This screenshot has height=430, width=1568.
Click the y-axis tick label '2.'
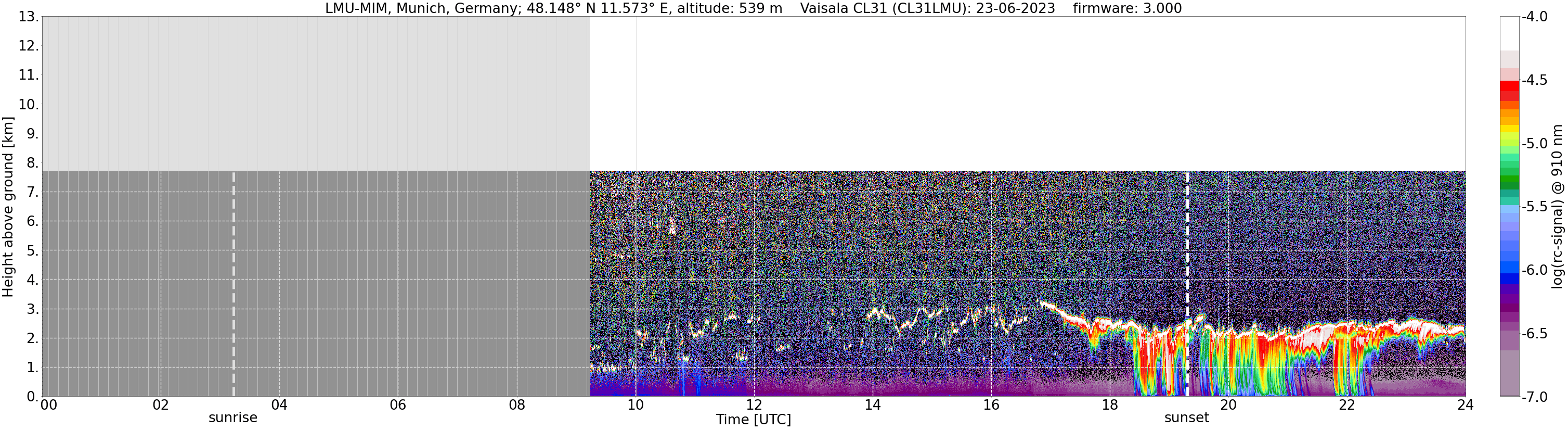coord(33,339)
